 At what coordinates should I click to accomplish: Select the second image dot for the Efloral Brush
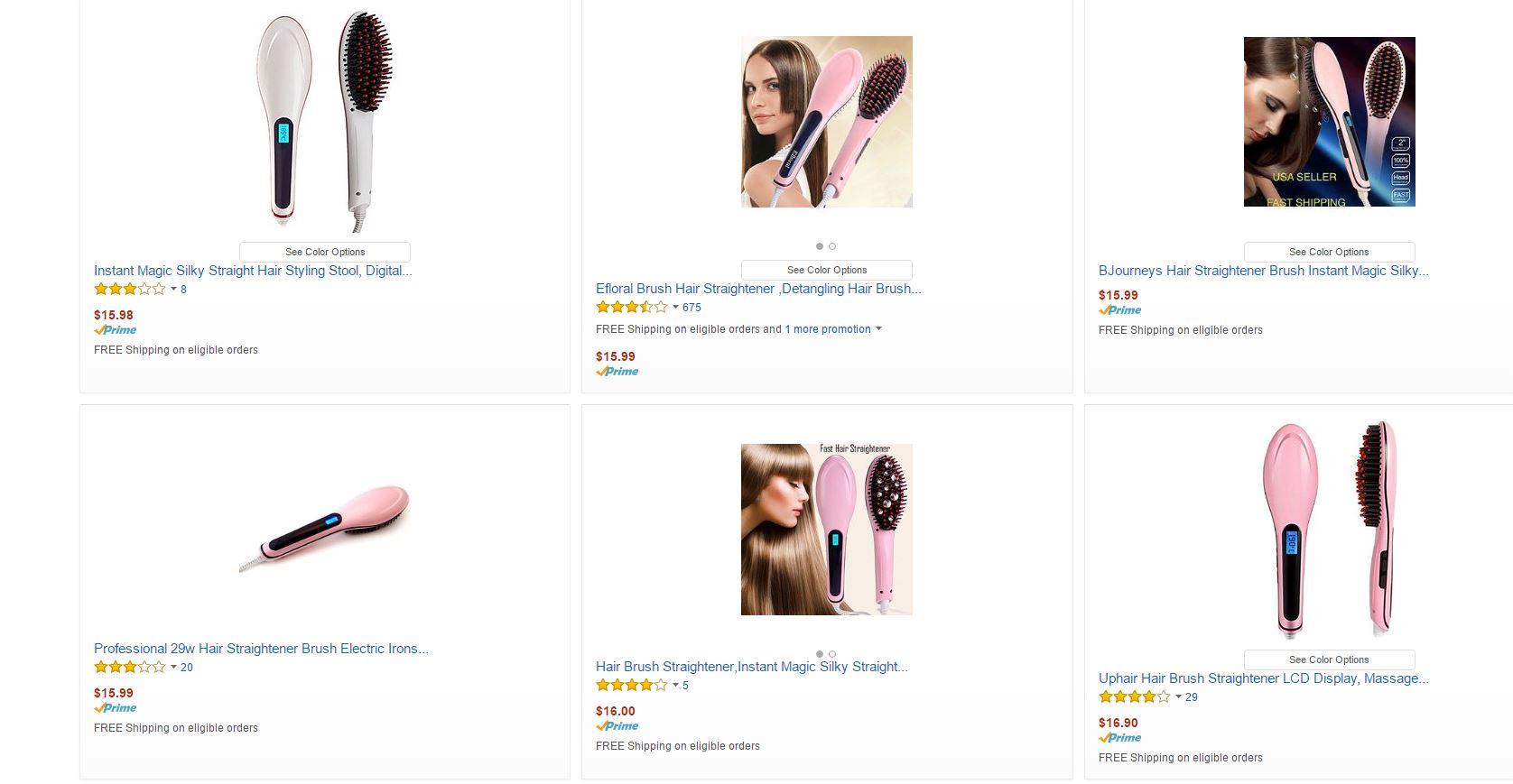click(x=832, y=246)
